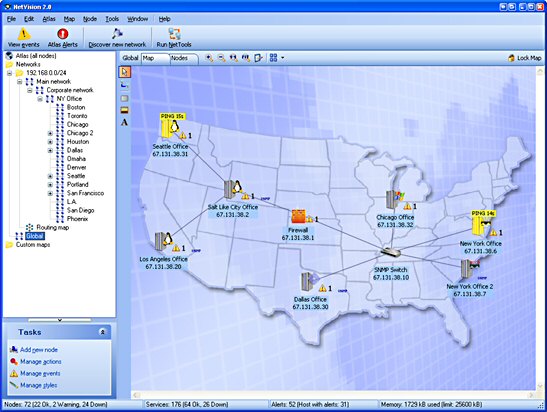Select Routing map tree item
The image size is (547, 412).
[53, 227]
